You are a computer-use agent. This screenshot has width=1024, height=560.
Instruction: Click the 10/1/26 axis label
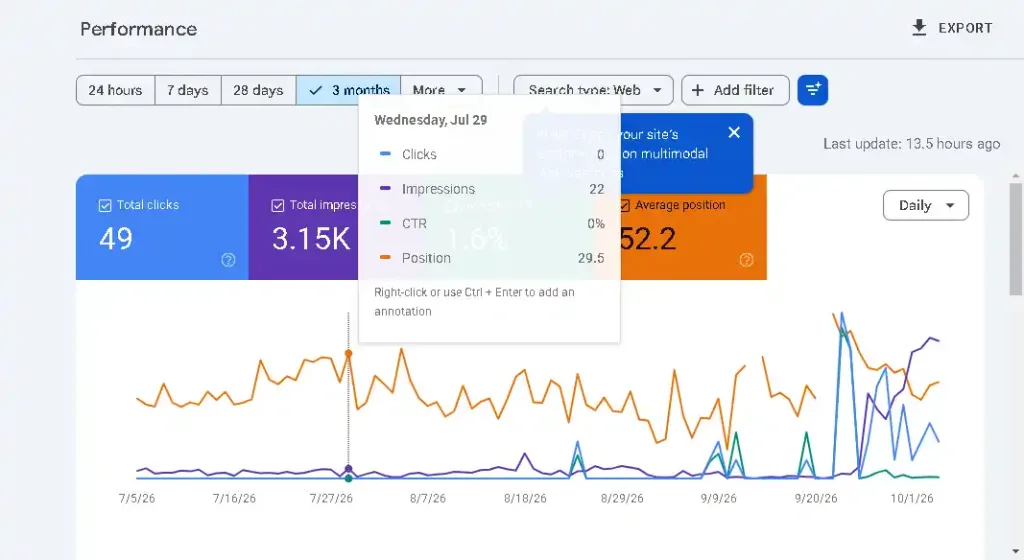(x=912, y=499)
